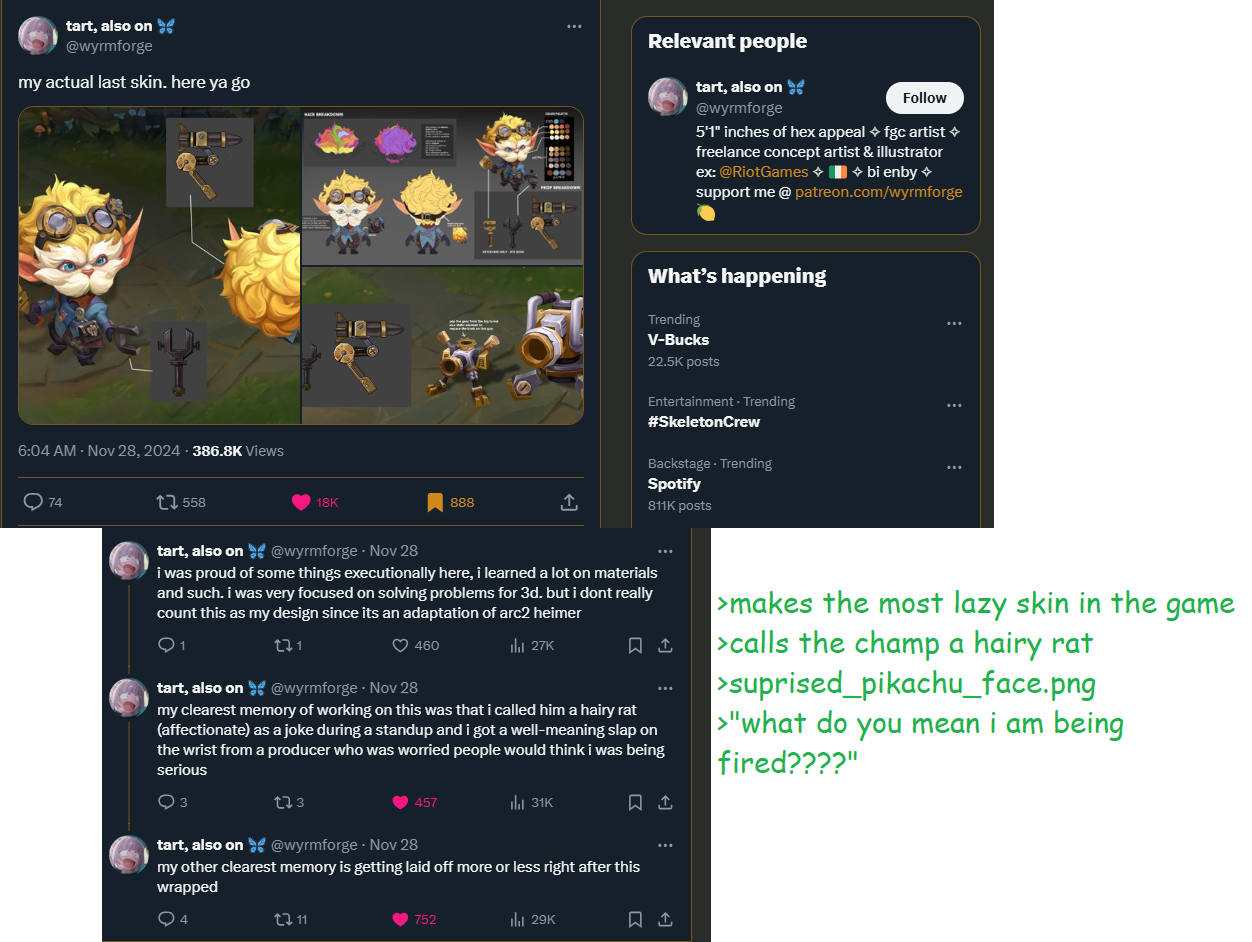
Task: Follow tart from Relevant people panel
Action: point(924,98)
